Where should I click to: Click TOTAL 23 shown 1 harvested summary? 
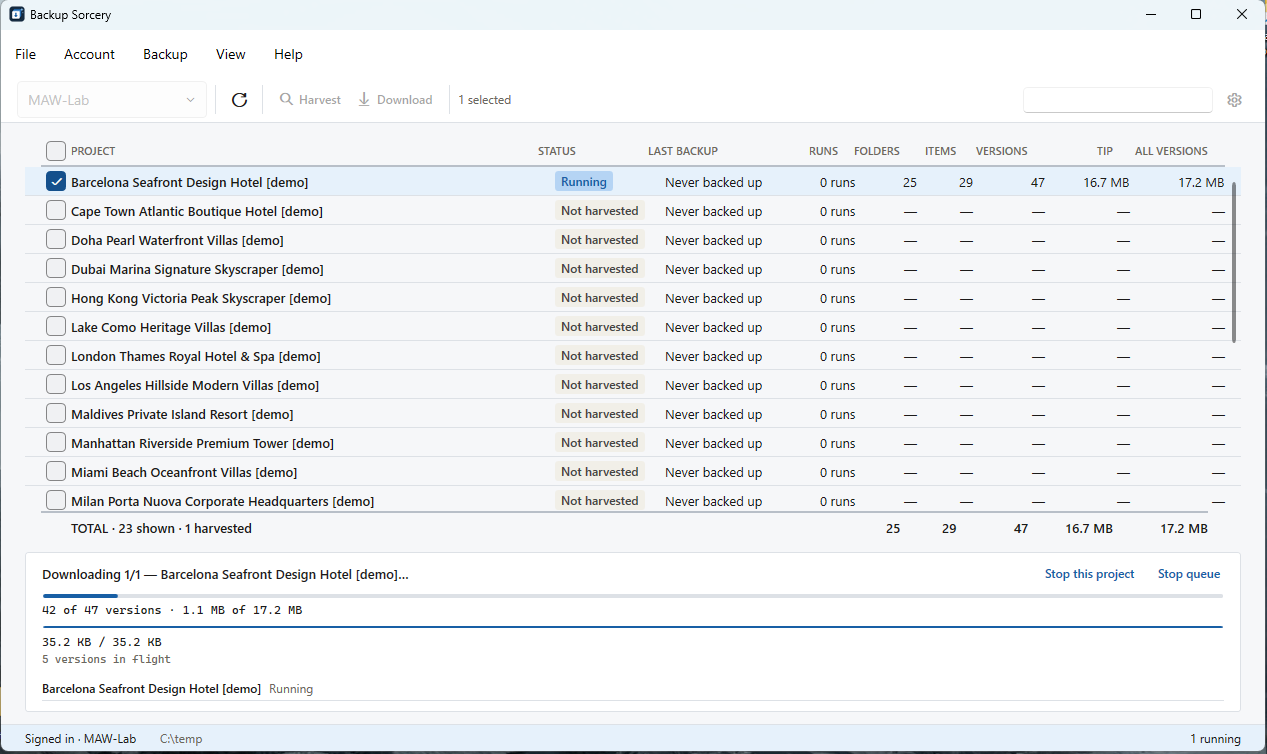coord(161,528)
